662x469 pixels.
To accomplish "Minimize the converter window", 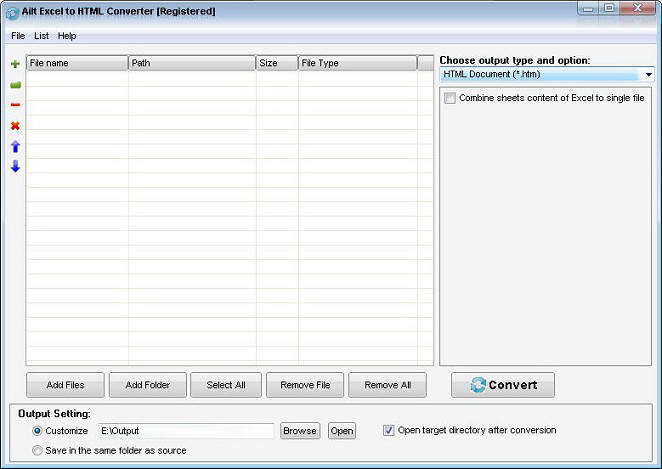I will 589,8.
